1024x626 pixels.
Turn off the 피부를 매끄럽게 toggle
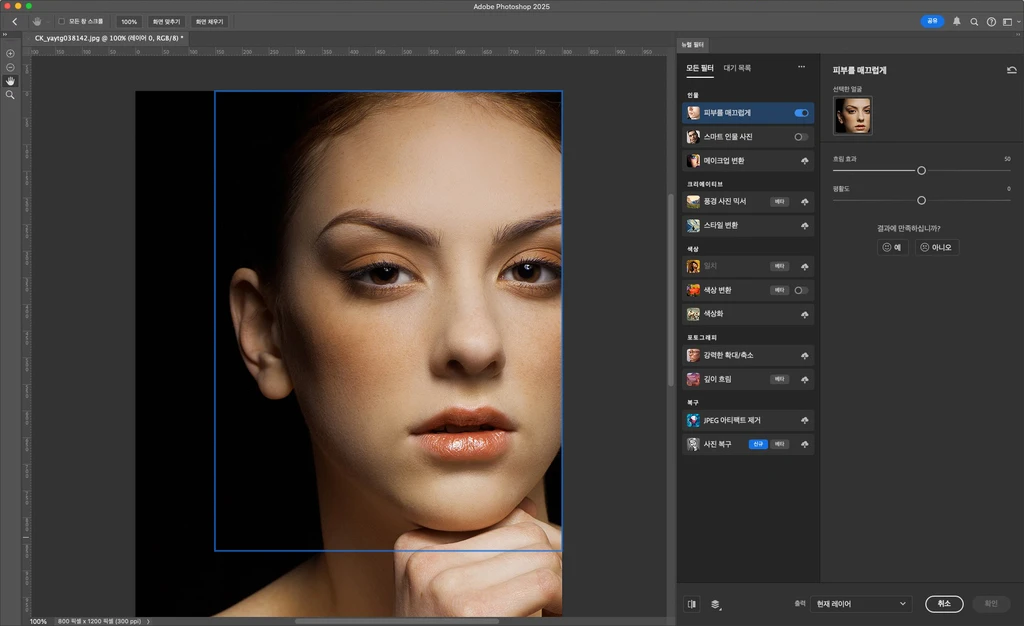(x=801, y=113)
